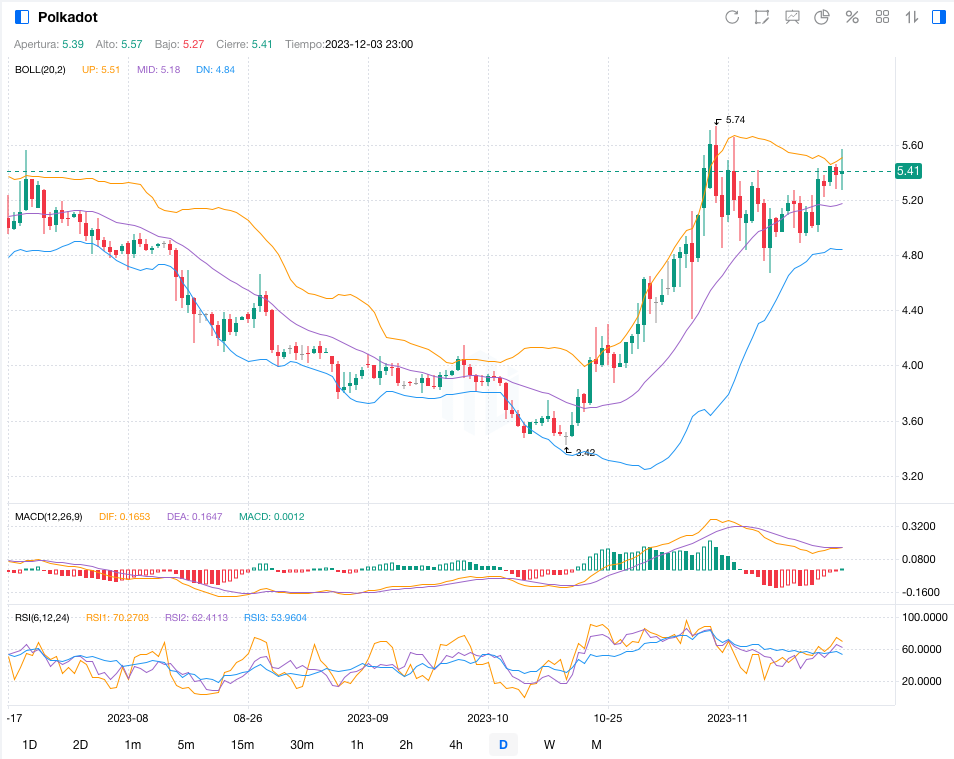Open the drawing tools icon
This screenshot has width=954, height=759.
tap(762, 17)
